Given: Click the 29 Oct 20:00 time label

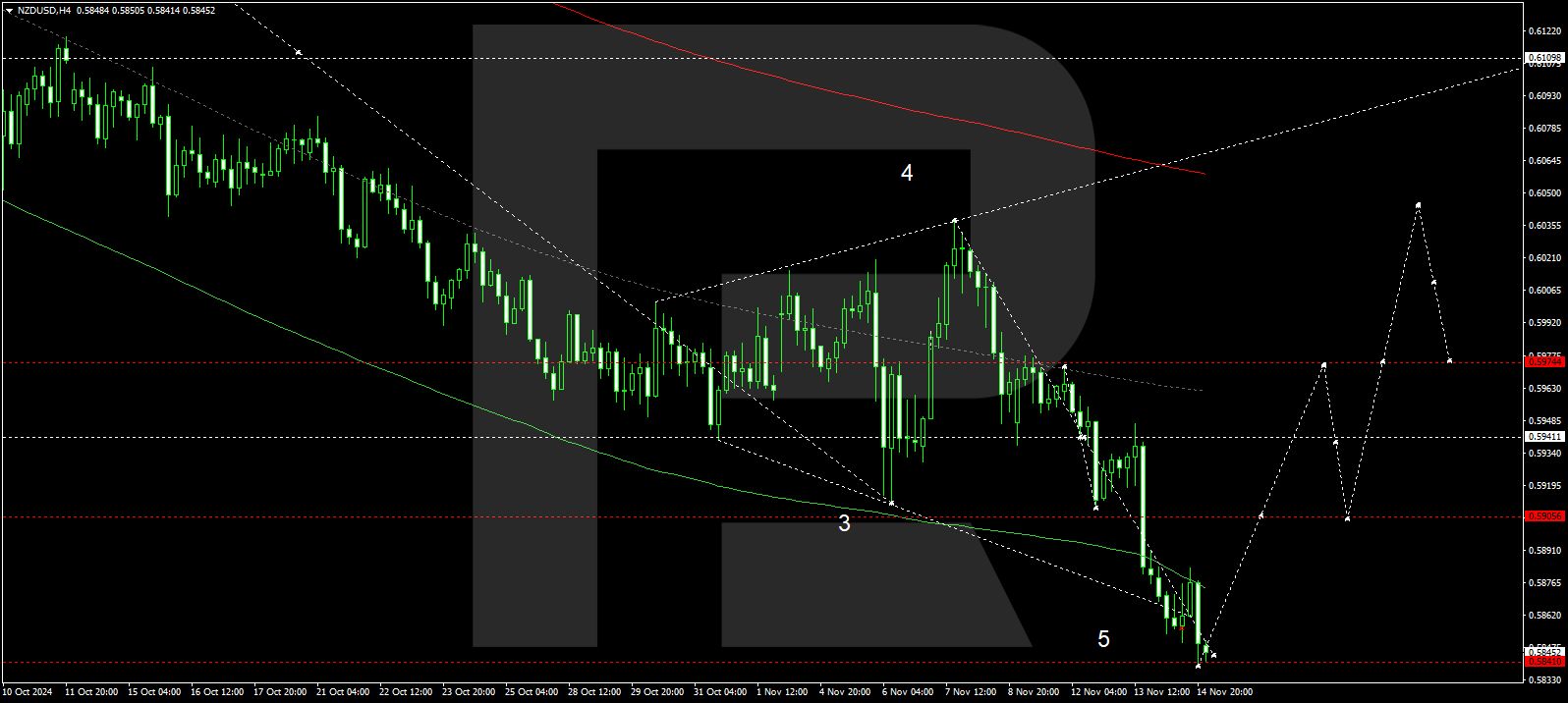Looking at the screenshot, I should coord(657,692).
